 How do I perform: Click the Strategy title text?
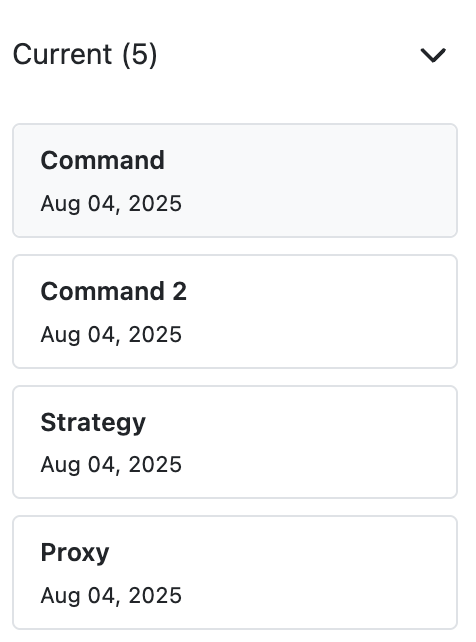tap(93, 423)
